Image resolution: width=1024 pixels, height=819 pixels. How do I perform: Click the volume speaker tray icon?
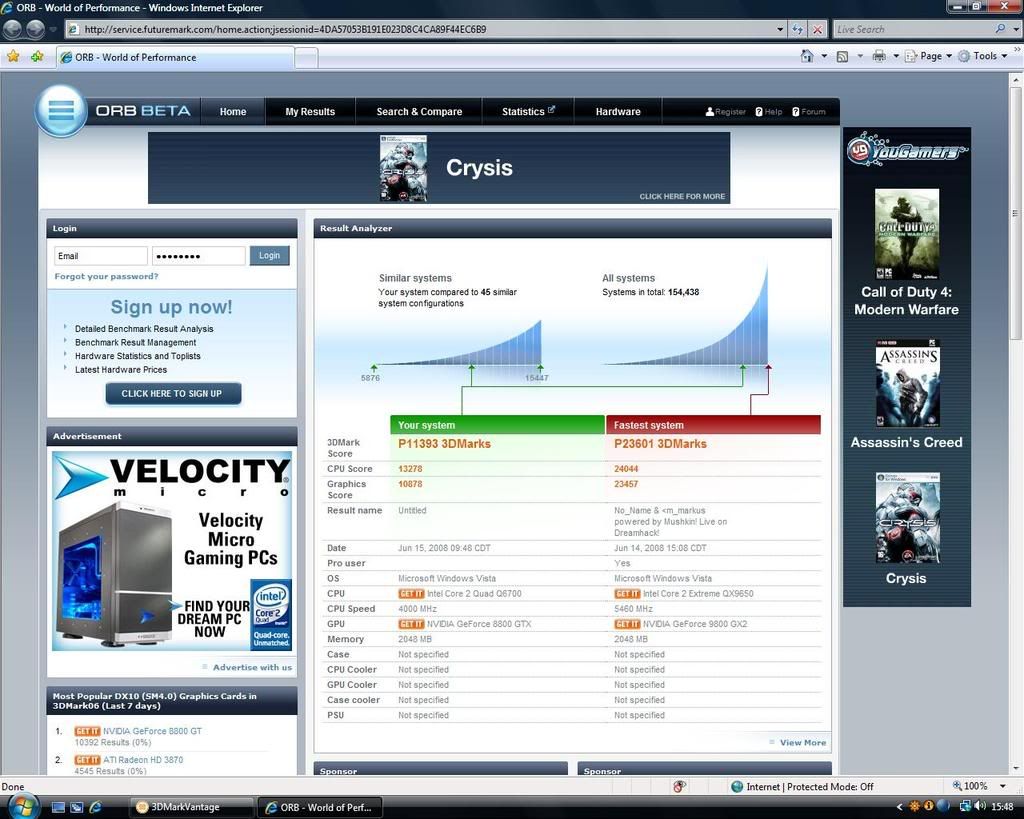(980, 807)
